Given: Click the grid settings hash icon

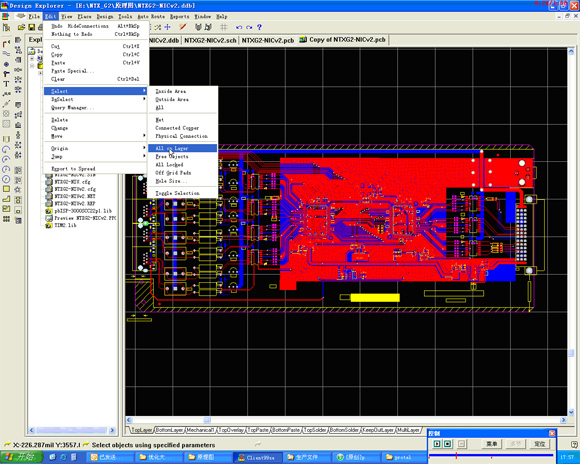Looking at the screenshot, I should click(x=223, y=27).
